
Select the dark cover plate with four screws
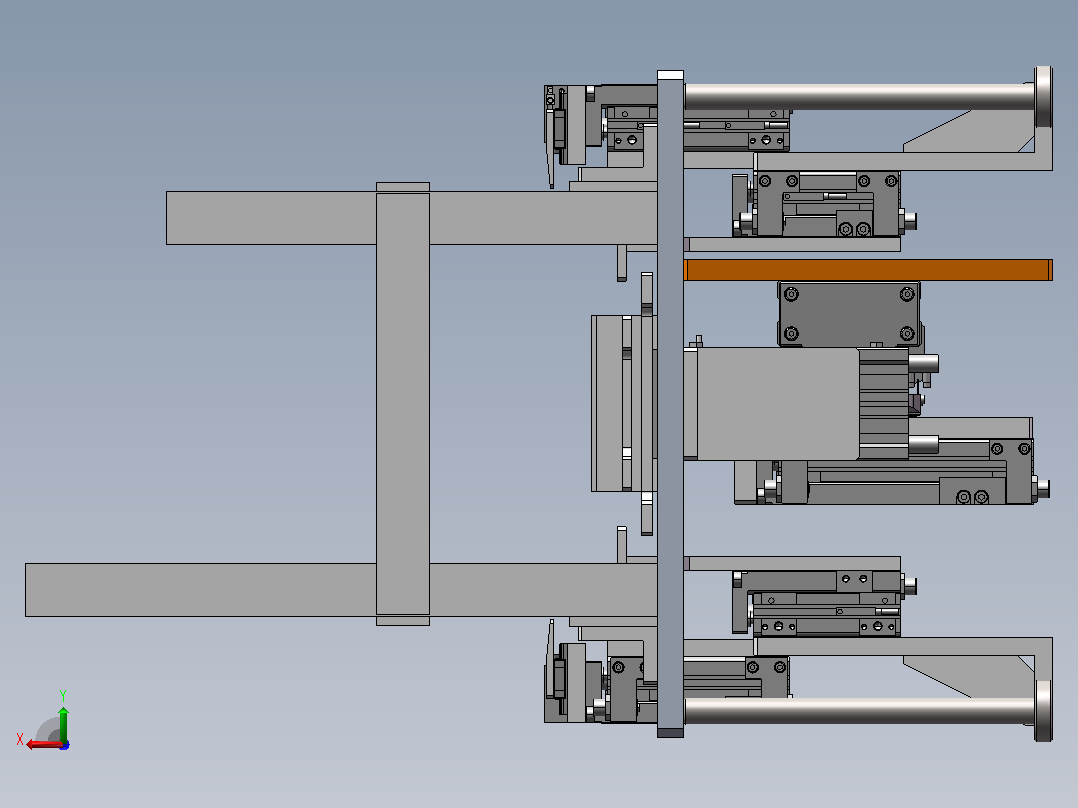(849, 314)
